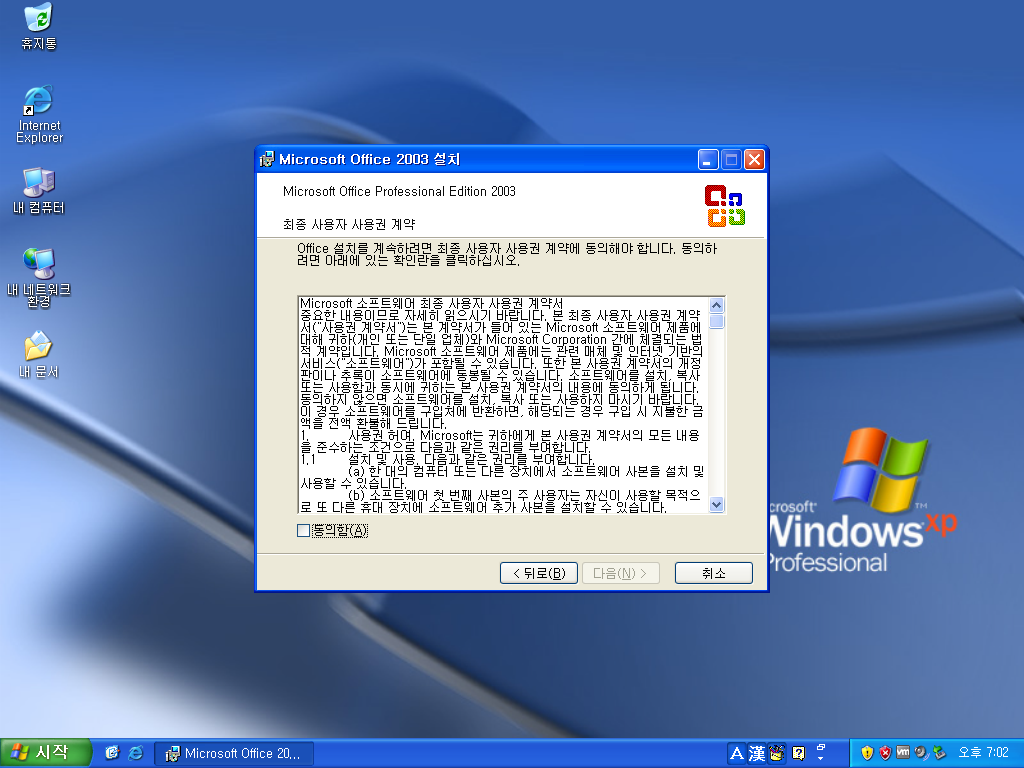
Task: Click the VMware tools tray icon
Action: point(903,753)
